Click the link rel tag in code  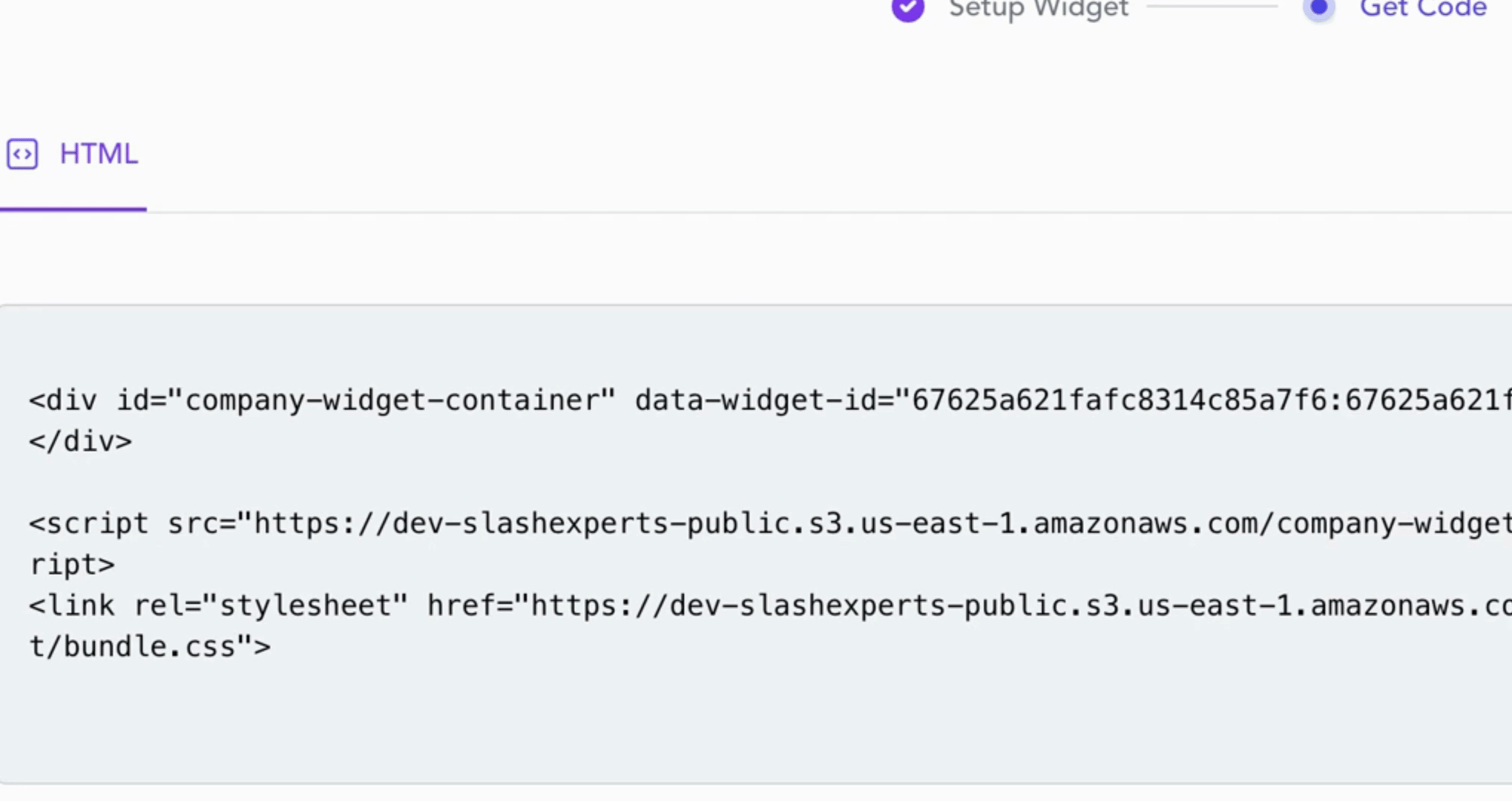coord(72,606)
